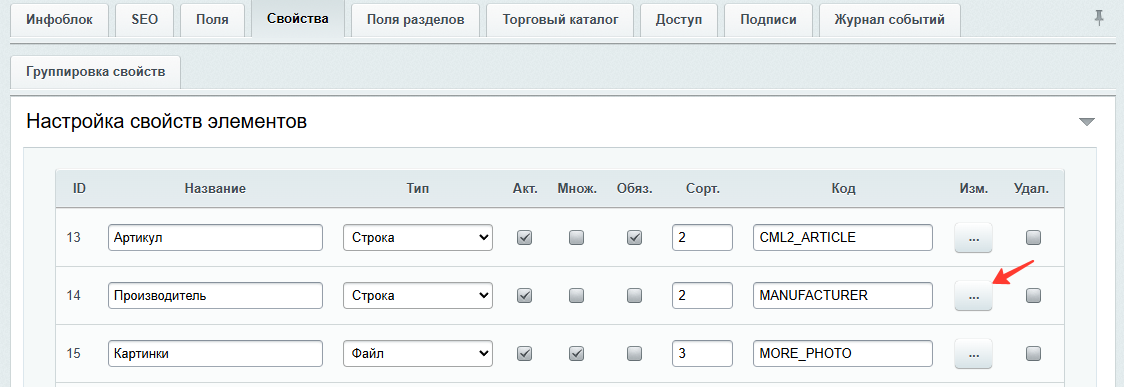
Task: Click the Акт. column header
Action: point(525,189)
